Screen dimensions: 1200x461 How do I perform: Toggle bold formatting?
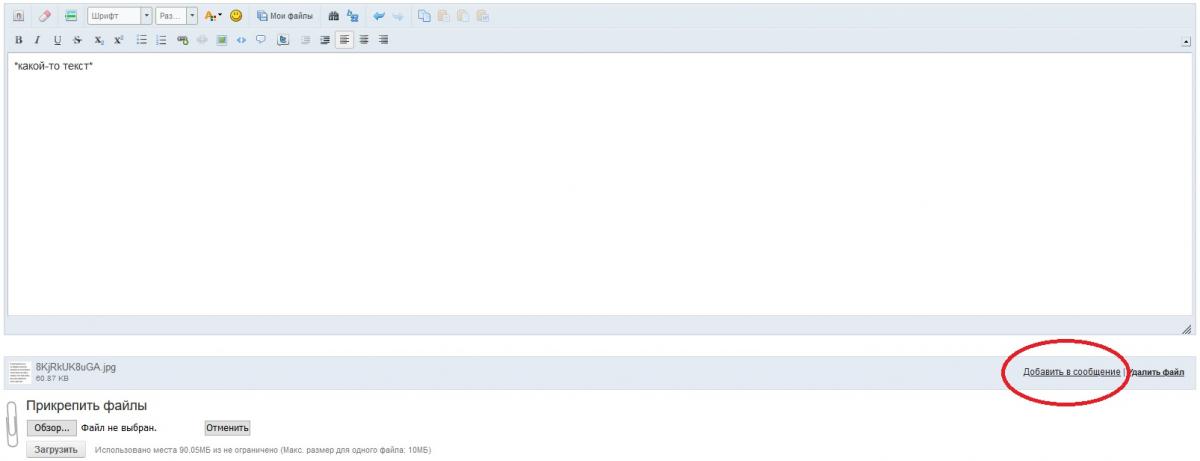click(x=18, y=40)
